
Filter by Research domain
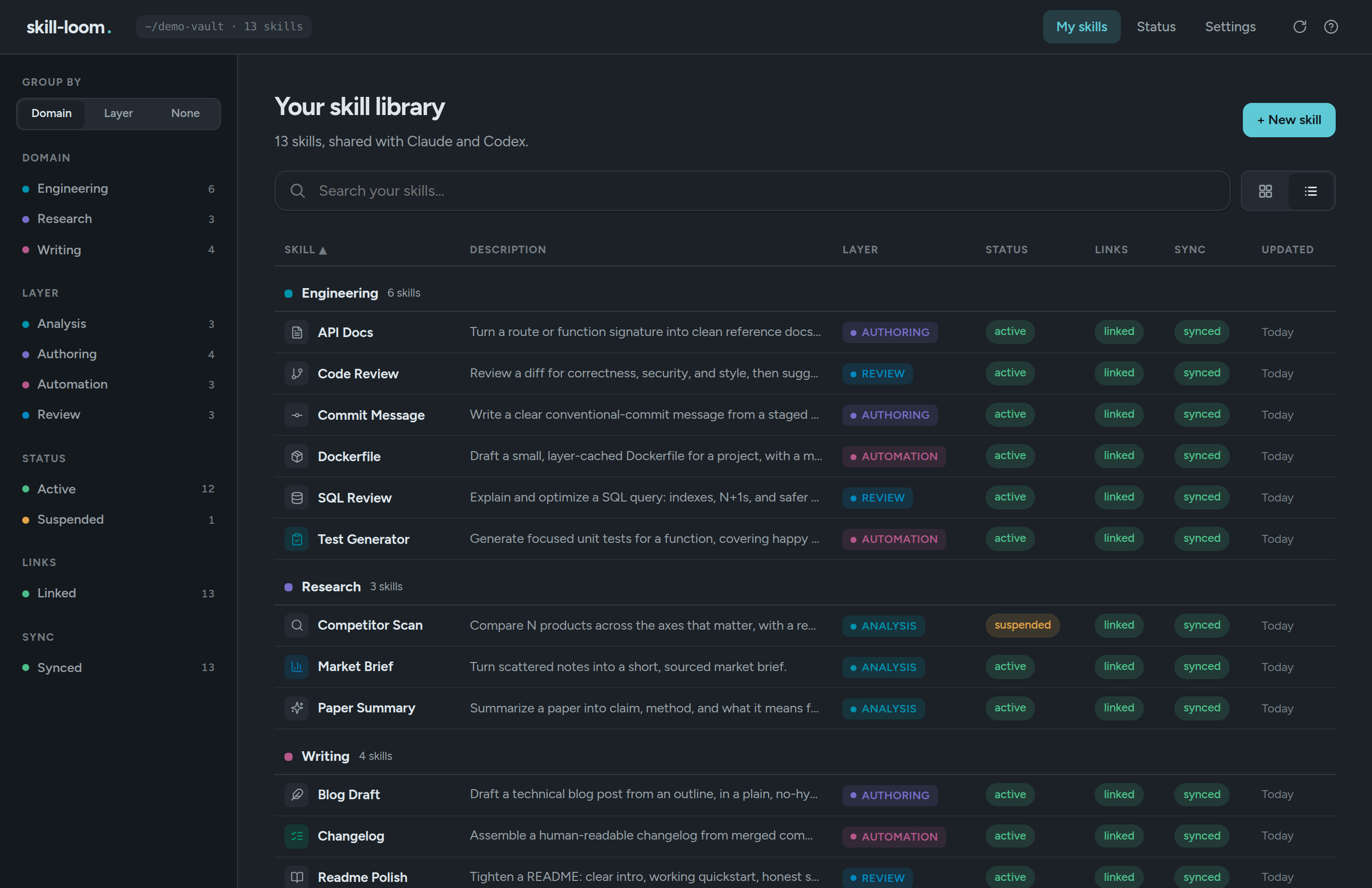click(x=118, y=219)
